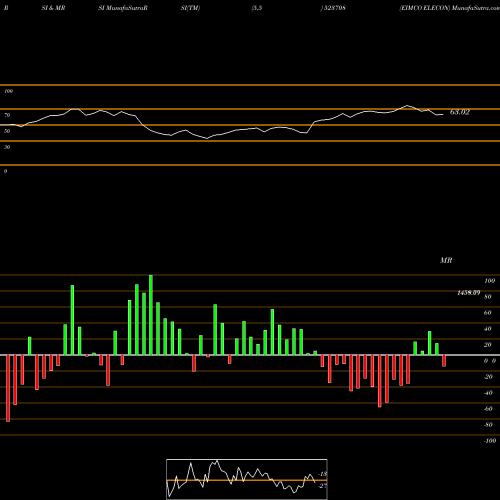Image resolution: width=500 pixels, height=500 pixels.
Task: Click the MR axis 100 label on right
Action: tap(489, 281)
